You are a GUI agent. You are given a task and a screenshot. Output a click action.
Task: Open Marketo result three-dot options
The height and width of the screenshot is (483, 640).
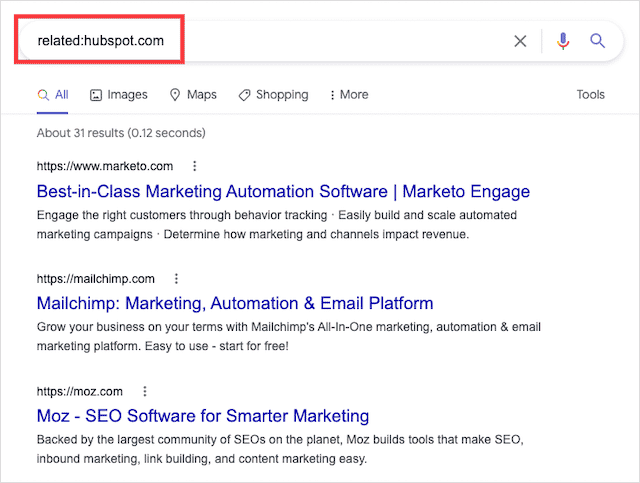(x=195, y=166)
